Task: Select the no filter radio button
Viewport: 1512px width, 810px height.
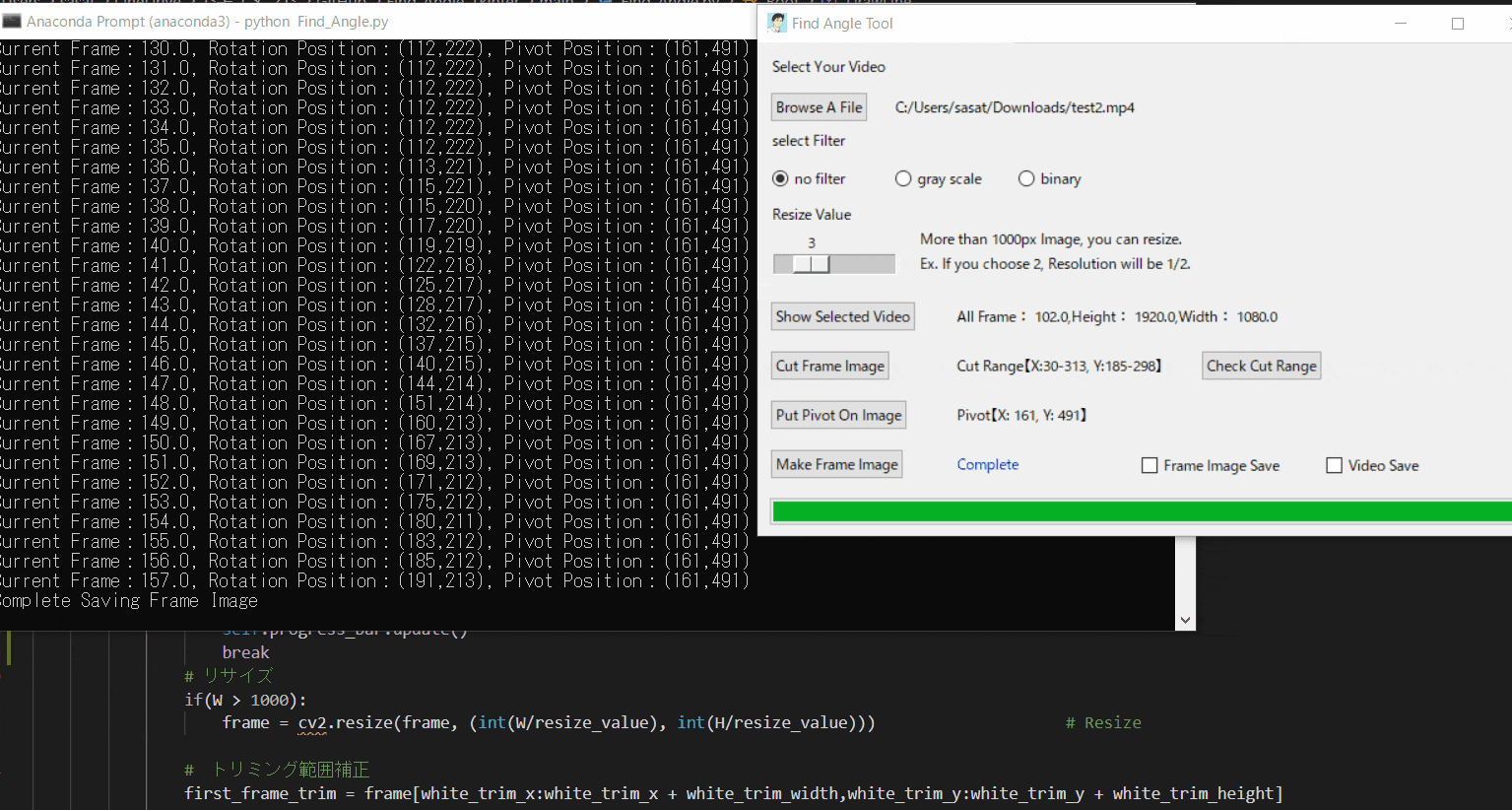Action: coord(780,178)
